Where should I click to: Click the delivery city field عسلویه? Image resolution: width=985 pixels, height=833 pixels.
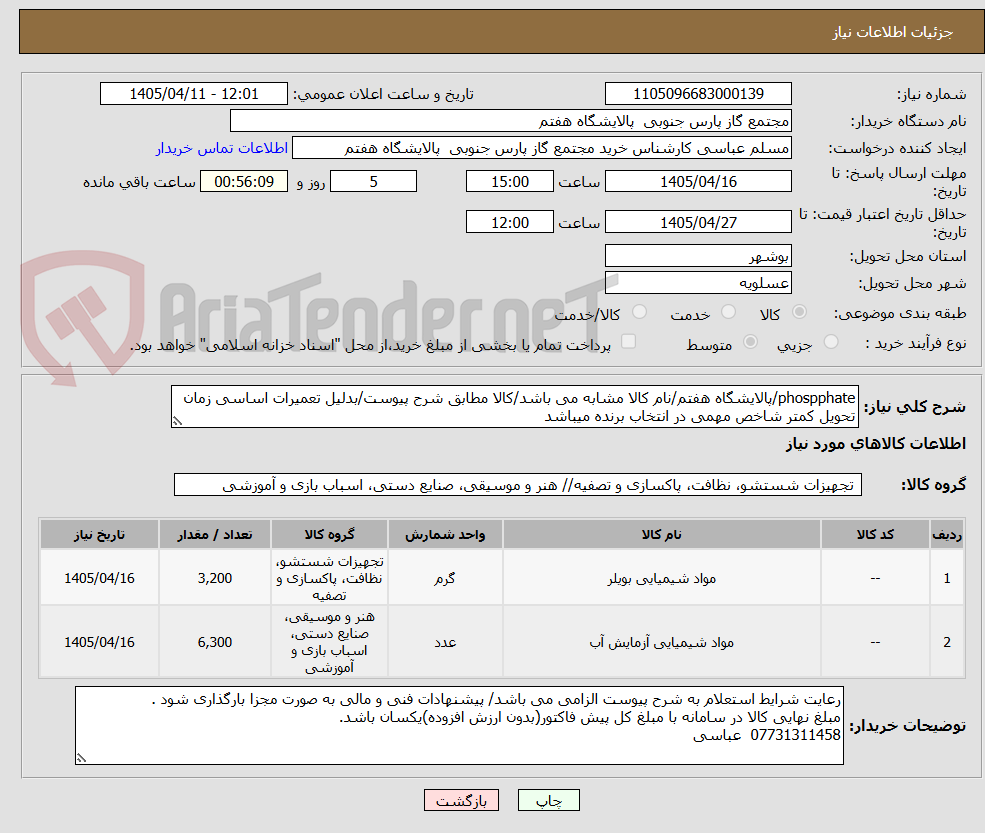tap(698, 283)
